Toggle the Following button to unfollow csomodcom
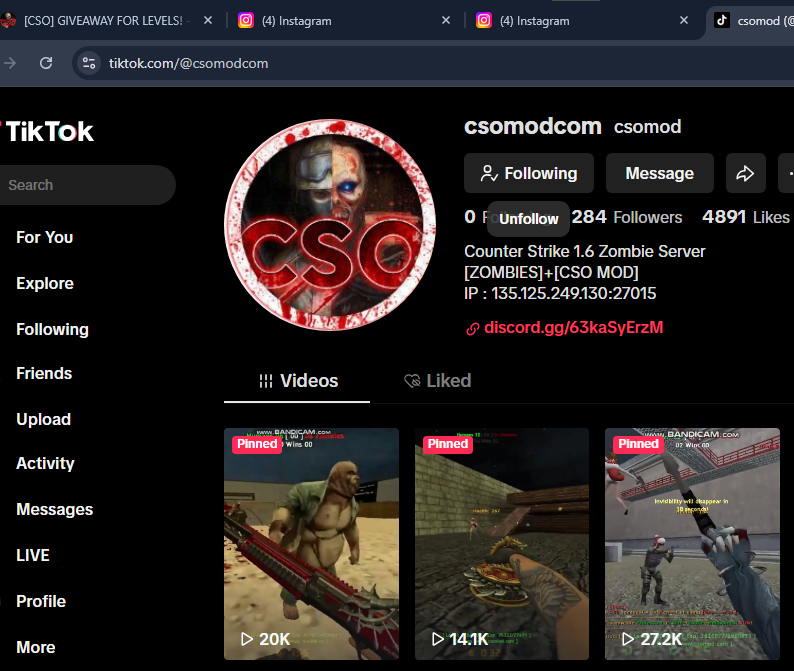 tap(528, 173)
